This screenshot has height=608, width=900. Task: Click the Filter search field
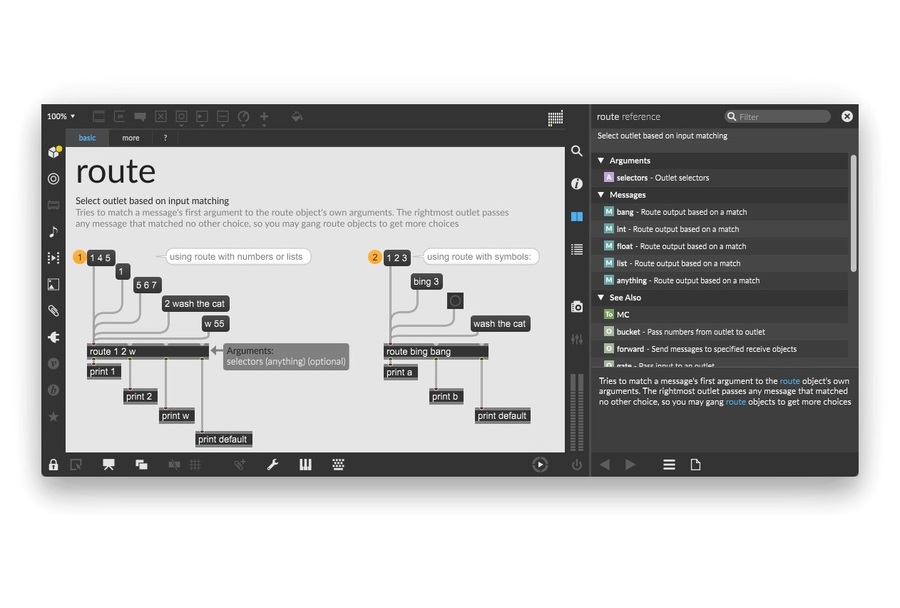point(777,117)
